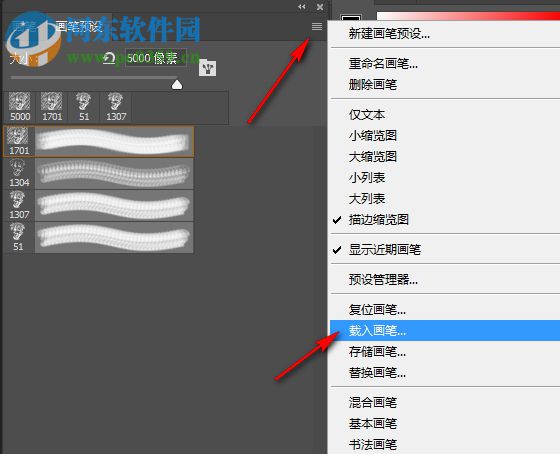Screen dimensions: 560x454
Task: Select recent brush 51 in top row
Action: point(84,107)
